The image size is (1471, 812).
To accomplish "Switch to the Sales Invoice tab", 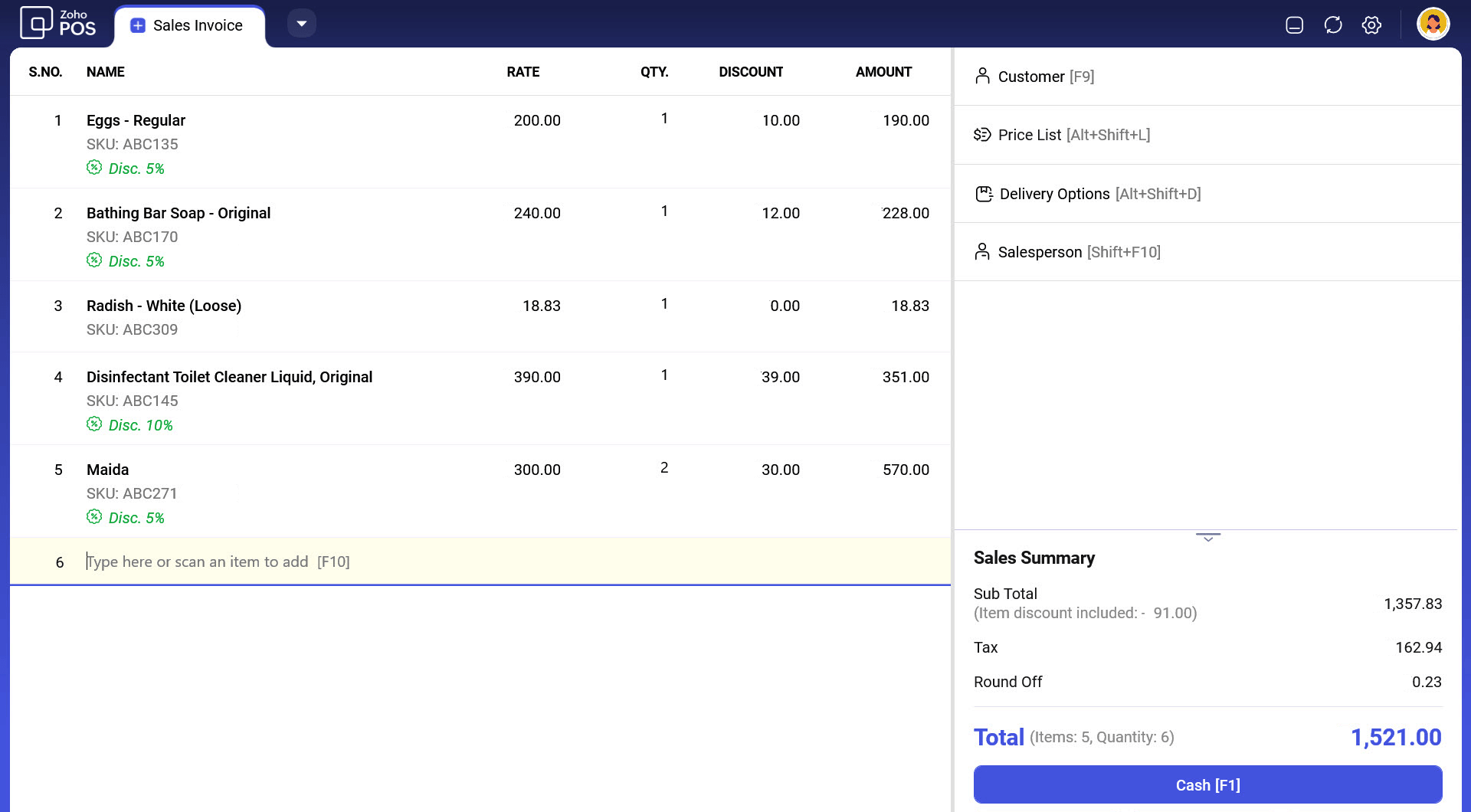I will (189, 26).
